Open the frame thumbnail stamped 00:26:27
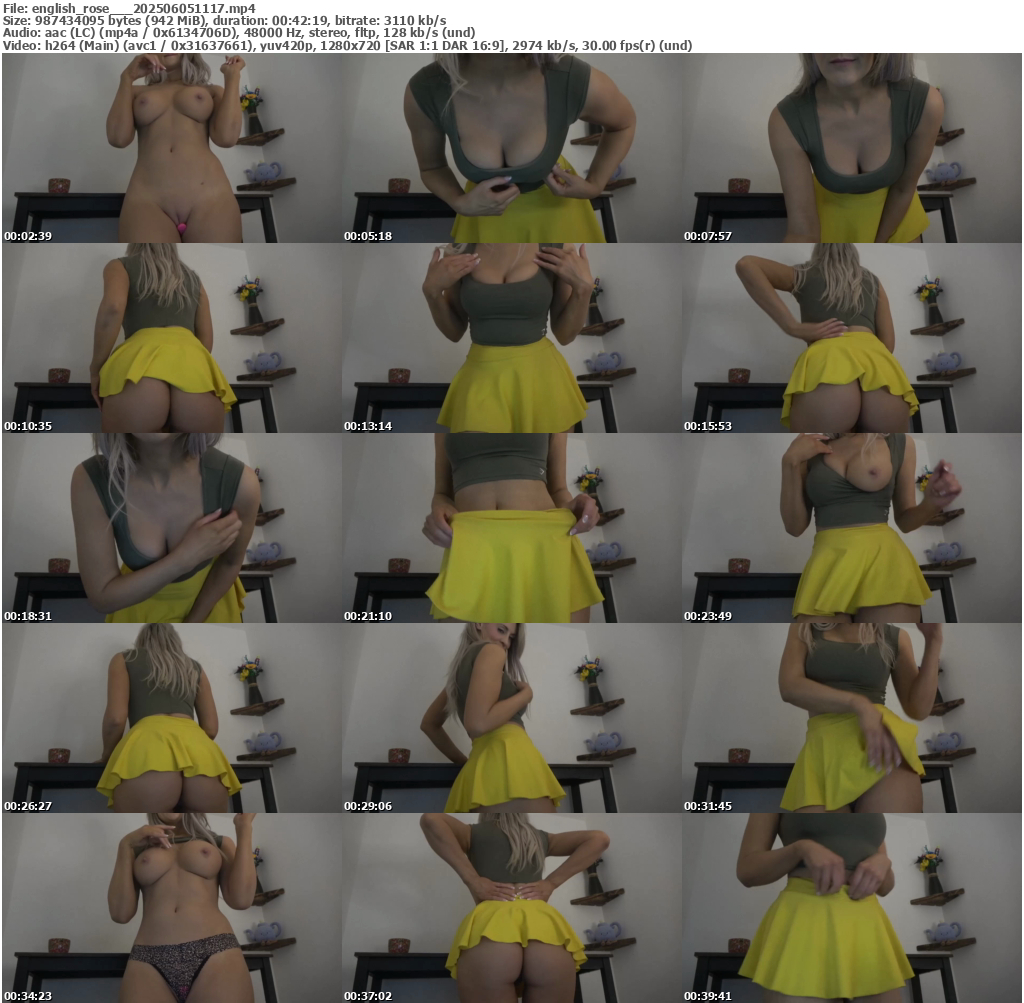Screen dimensions: 1024x1003 tap(172, 718)
